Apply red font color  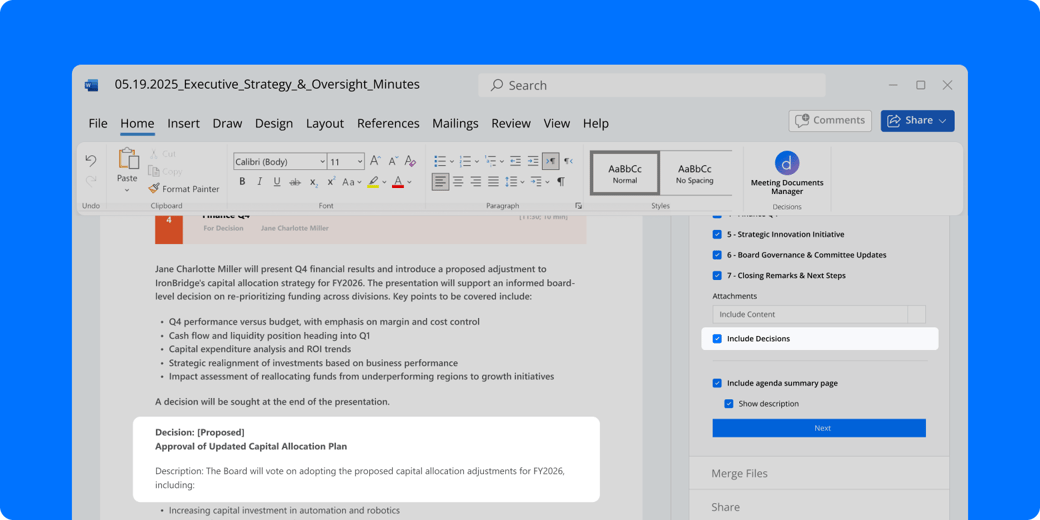[x=398, y=182]
